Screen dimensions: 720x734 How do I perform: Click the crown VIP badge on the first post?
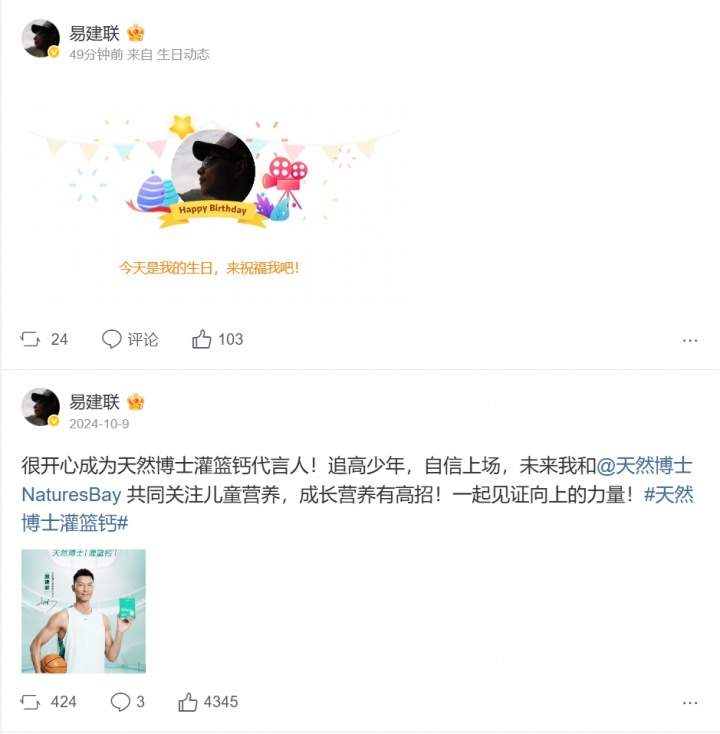(135, 33)
